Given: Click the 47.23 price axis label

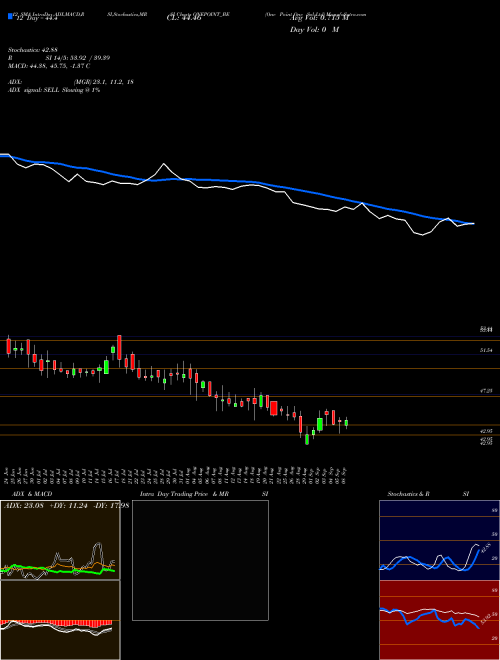Looking at the screenshot, I should [486, 391].
